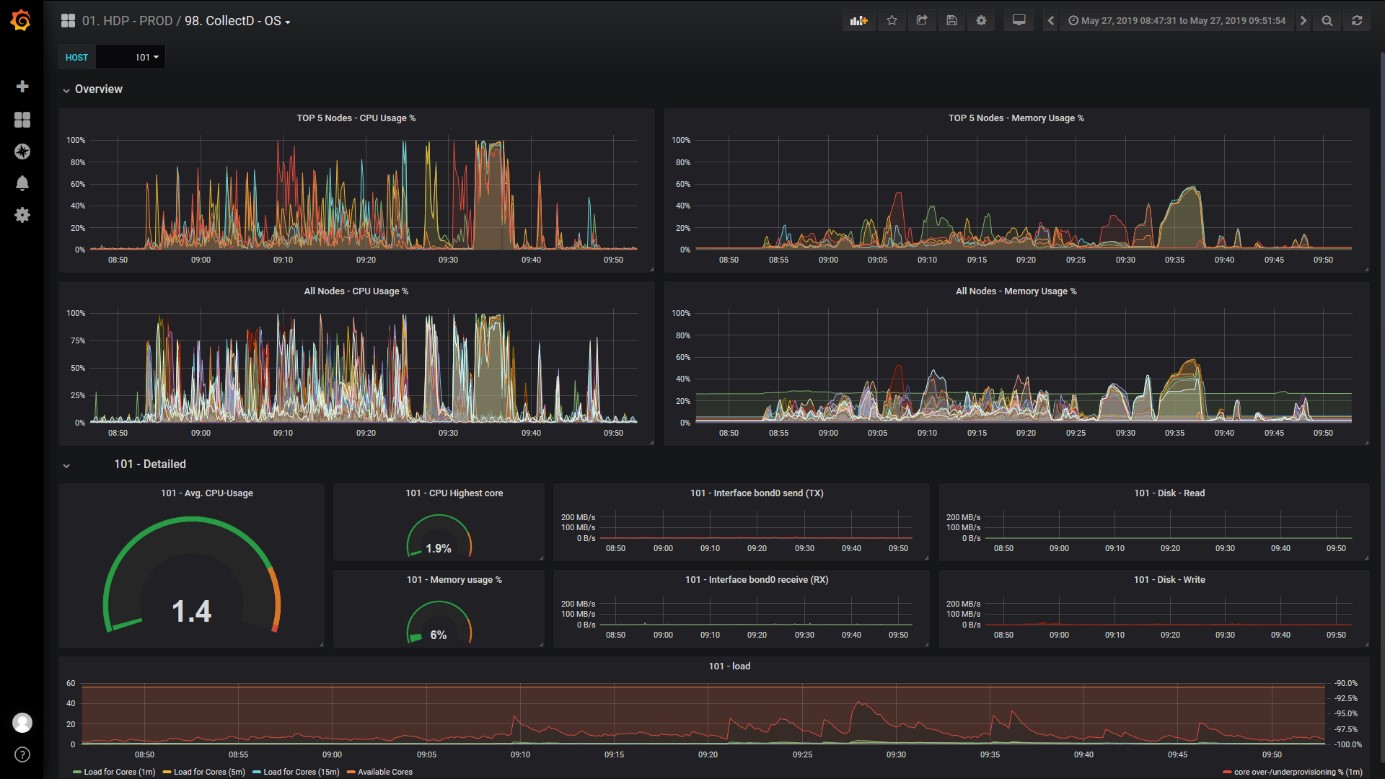Click the Add panel icon

pos(858,20)
